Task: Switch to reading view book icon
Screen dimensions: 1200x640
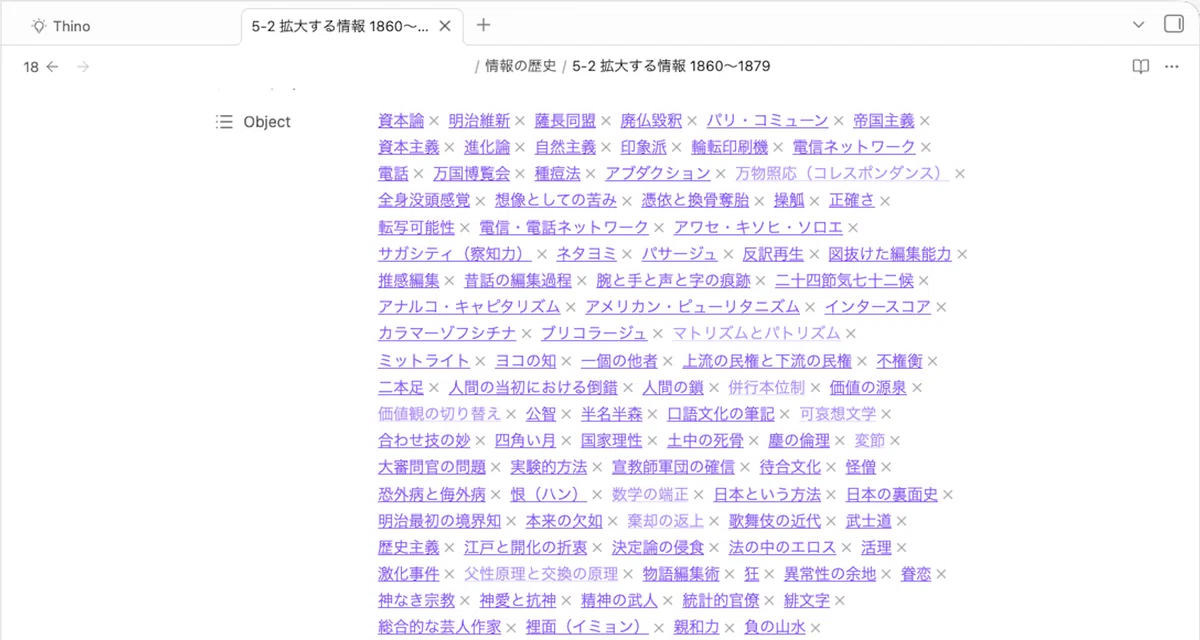Action: pos(1140,67)
